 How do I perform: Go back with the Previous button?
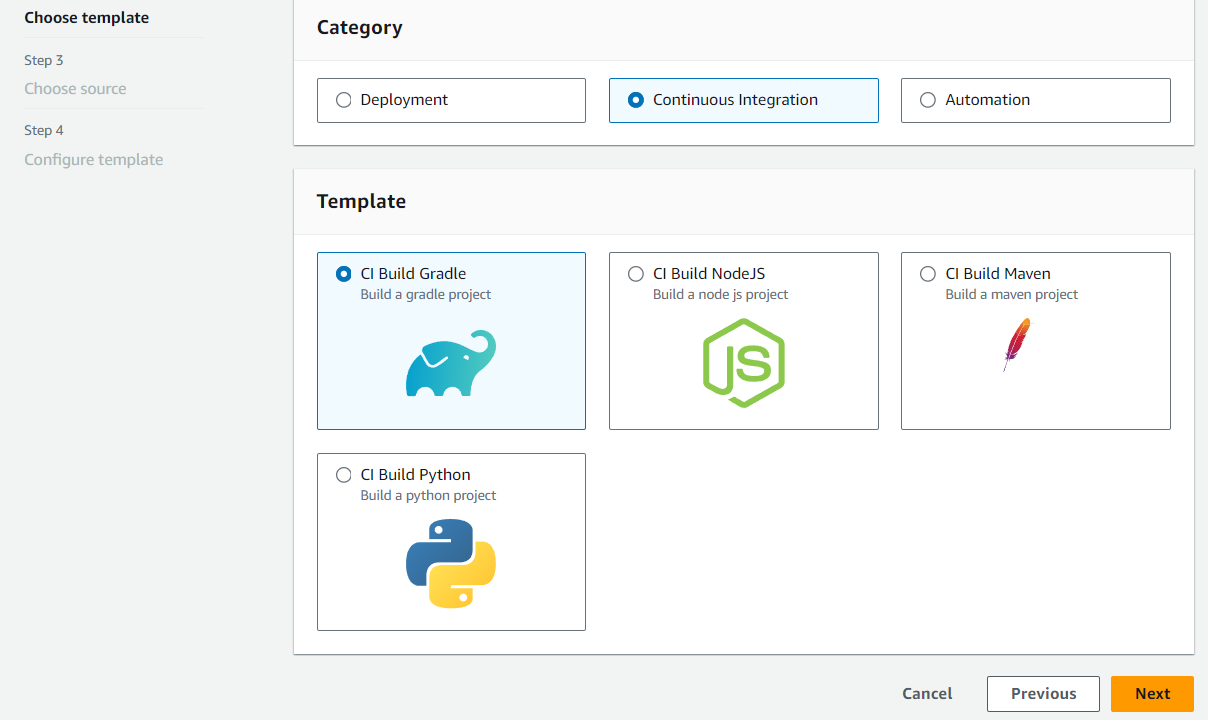[1043, 694]
